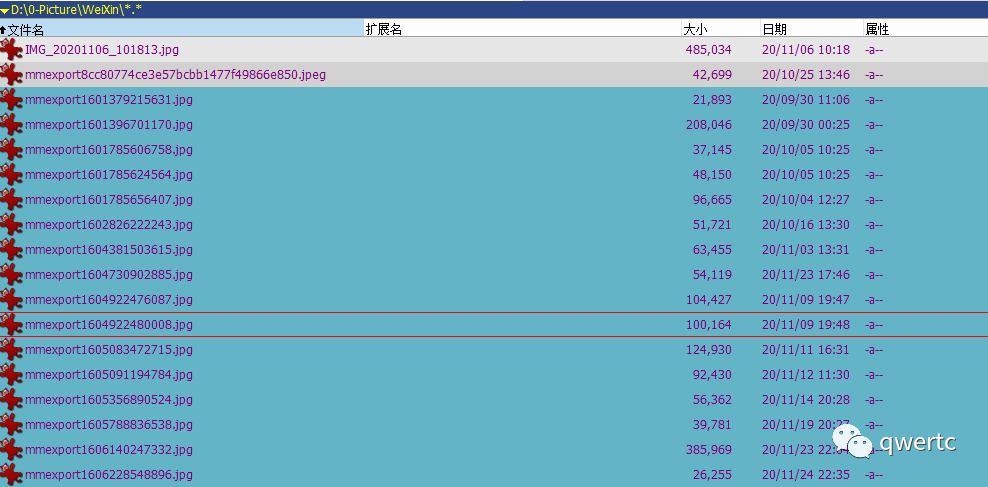988x487 pixels.
Task: Sort by the 大小 column header
Action: pos(721,29)
